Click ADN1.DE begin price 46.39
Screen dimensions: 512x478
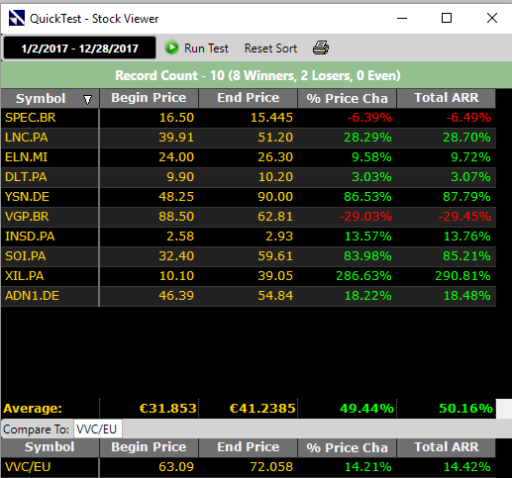(176, 296)
